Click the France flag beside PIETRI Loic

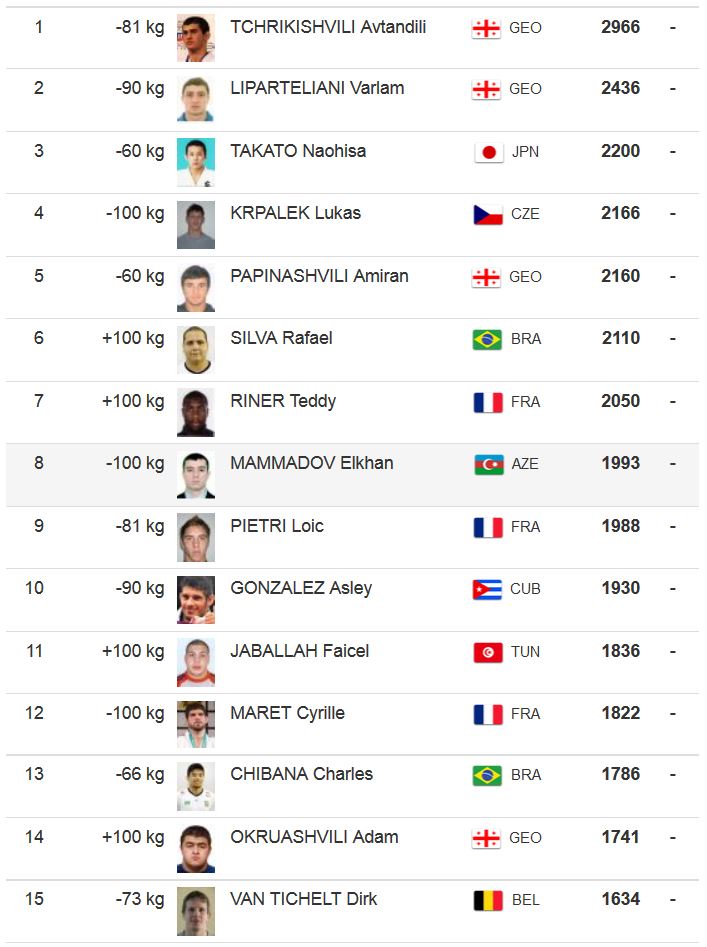click(x=488, y=528)
